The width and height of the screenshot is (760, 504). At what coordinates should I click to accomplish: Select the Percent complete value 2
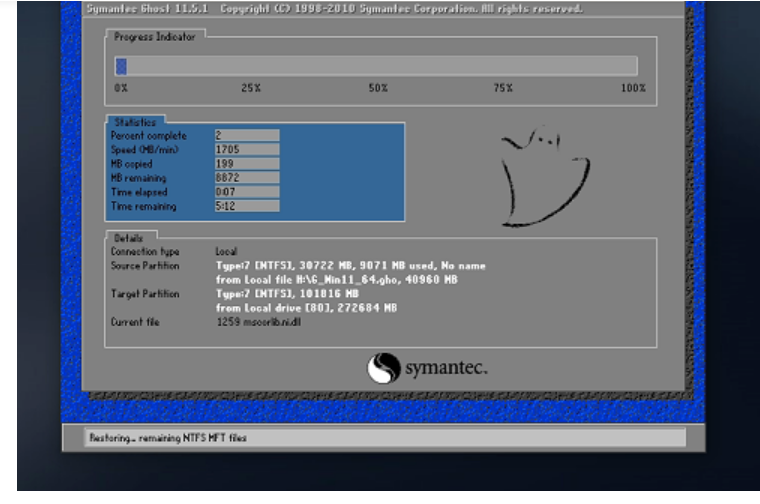(247, 136)
